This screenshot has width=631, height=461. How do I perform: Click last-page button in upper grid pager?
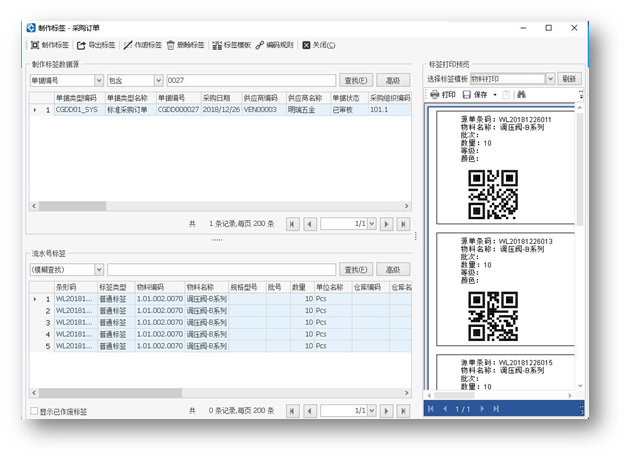pyautogui.click(x=403, y=224)
